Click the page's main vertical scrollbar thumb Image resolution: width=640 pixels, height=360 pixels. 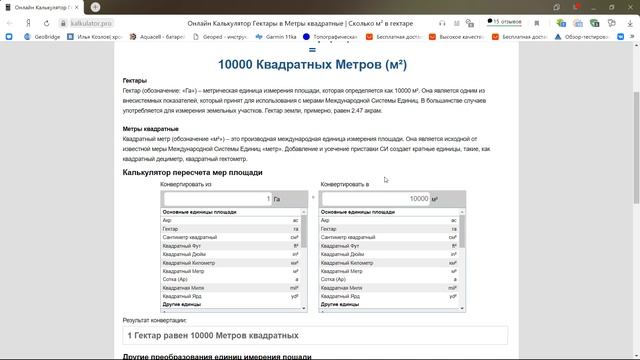[636, 148]
